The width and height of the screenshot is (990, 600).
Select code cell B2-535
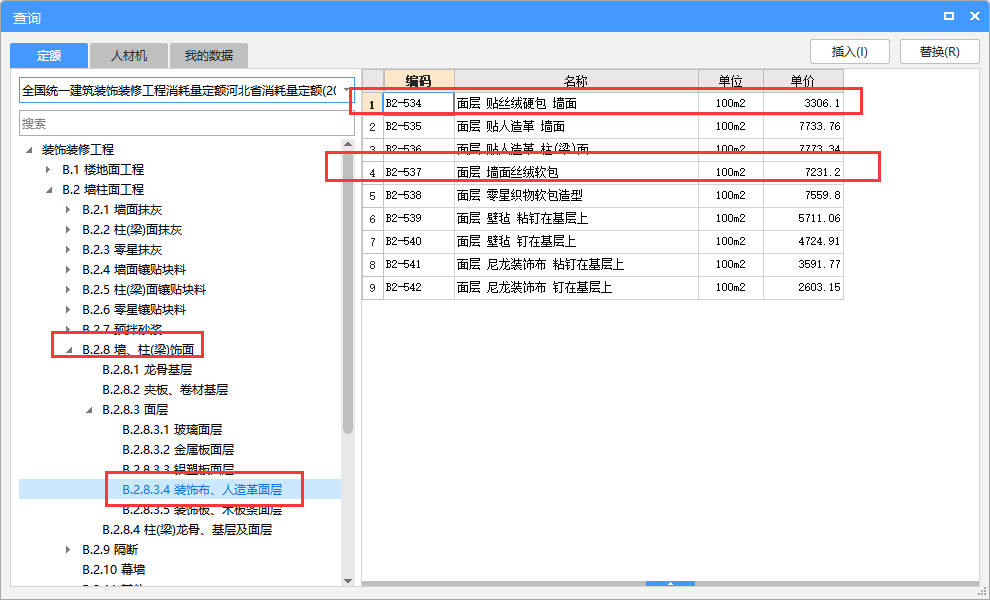coord(419,126)
